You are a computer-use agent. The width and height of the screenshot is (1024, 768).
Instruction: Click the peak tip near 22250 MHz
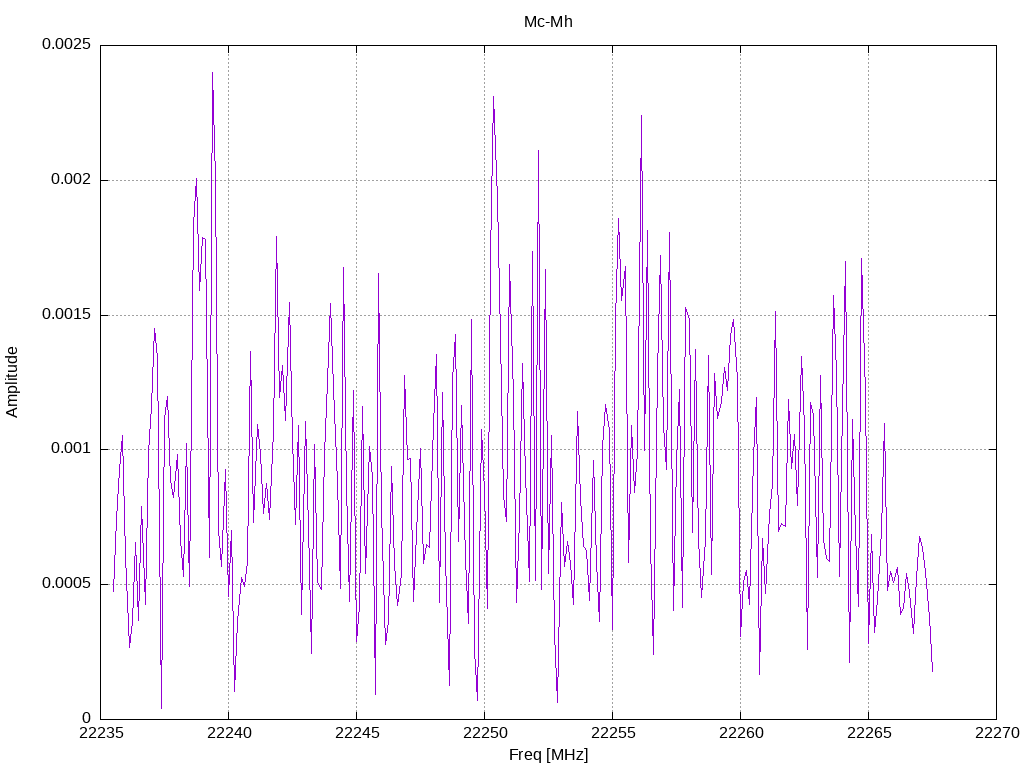493,97
